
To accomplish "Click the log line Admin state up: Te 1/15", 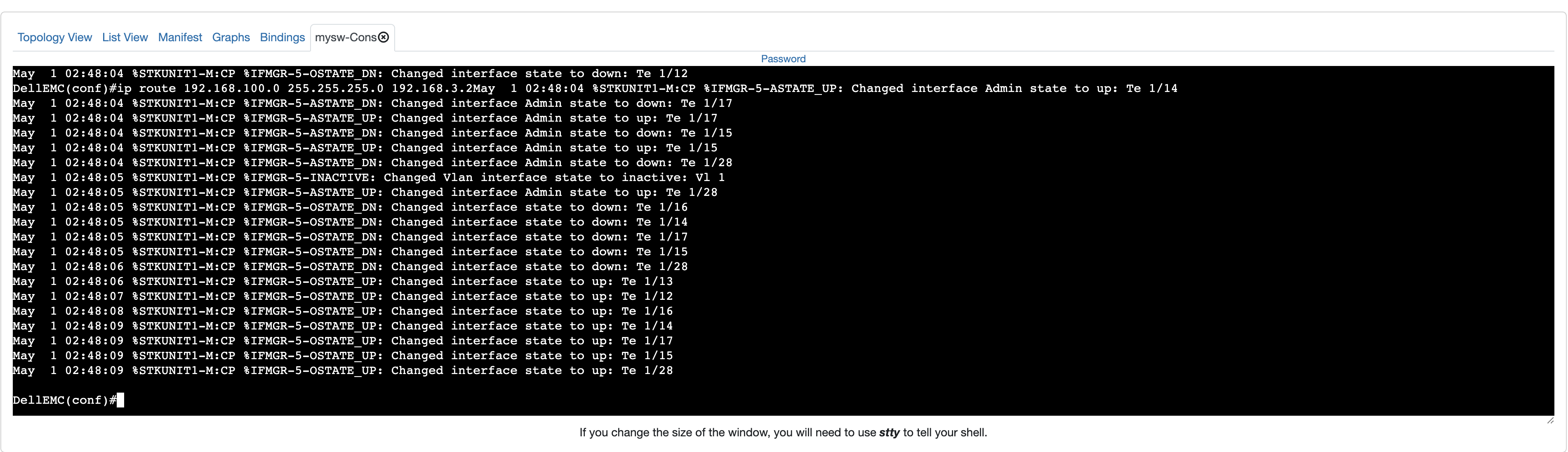I will point(365,148).
